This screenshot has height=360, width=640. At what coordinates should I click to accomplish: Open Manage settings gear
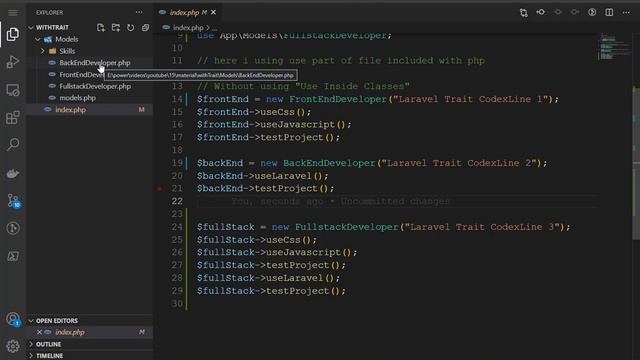point(13,346)
